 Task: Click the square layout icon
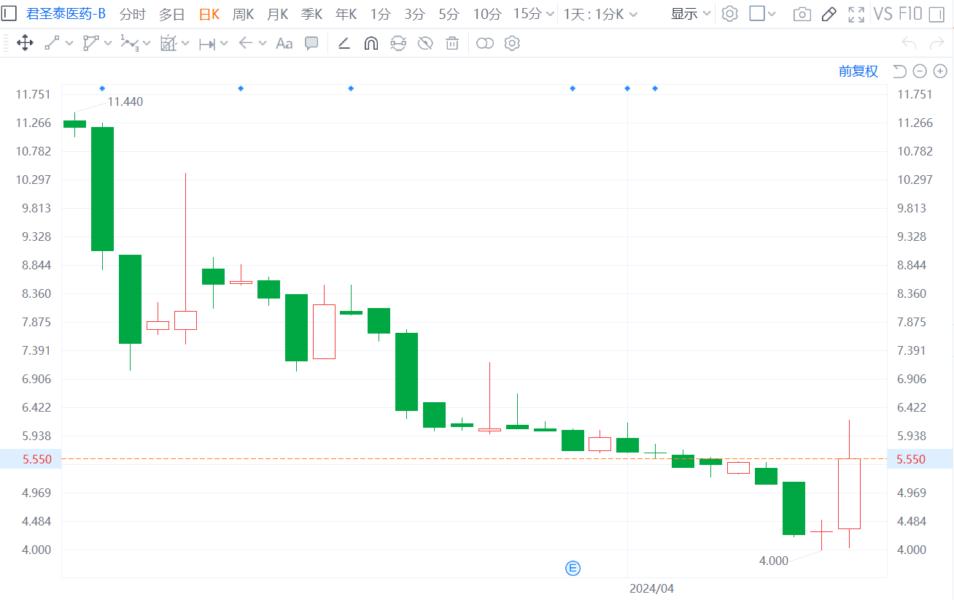click(x=757, y=13)
